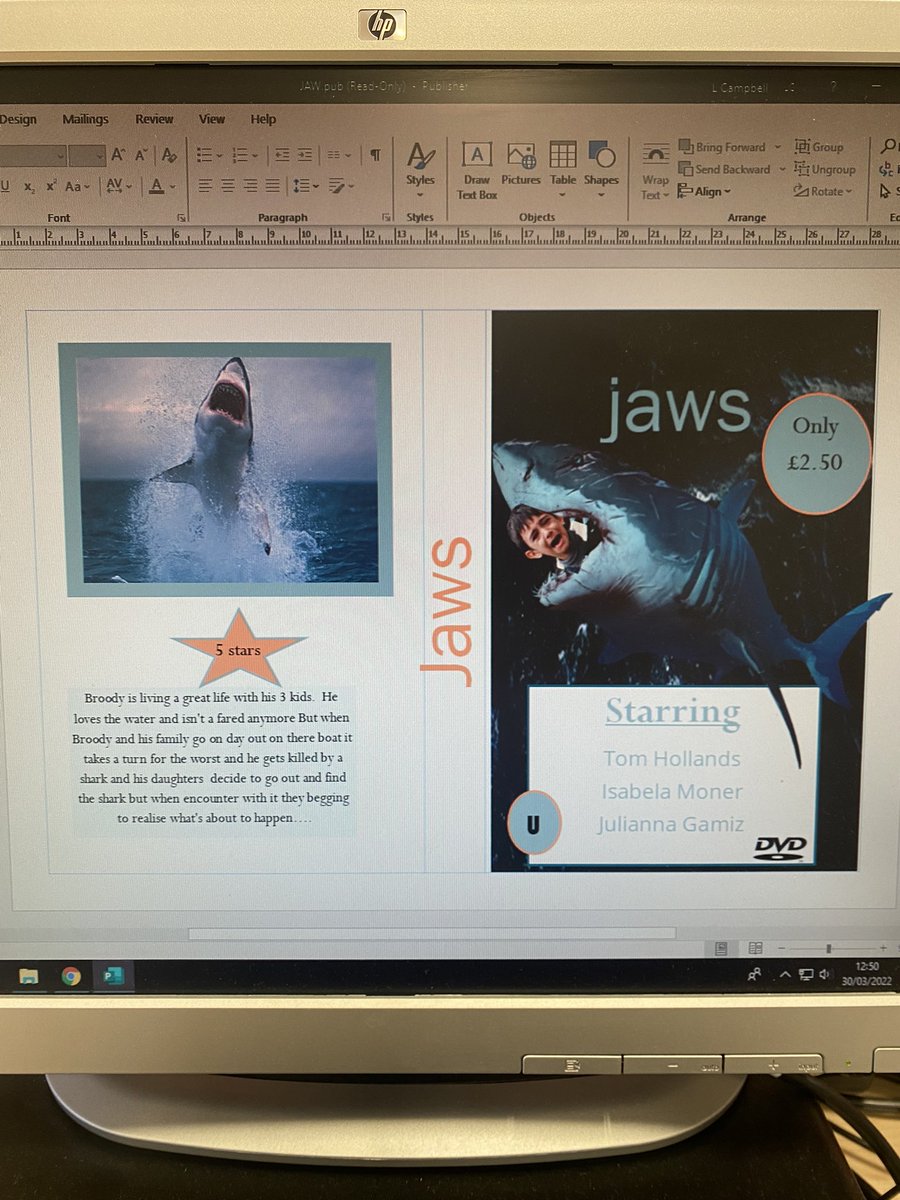Image resolution: width=900 pixels, height=1200 pixels.
Task: Click the Replace icon in Editing
Action: coord(886,169)
